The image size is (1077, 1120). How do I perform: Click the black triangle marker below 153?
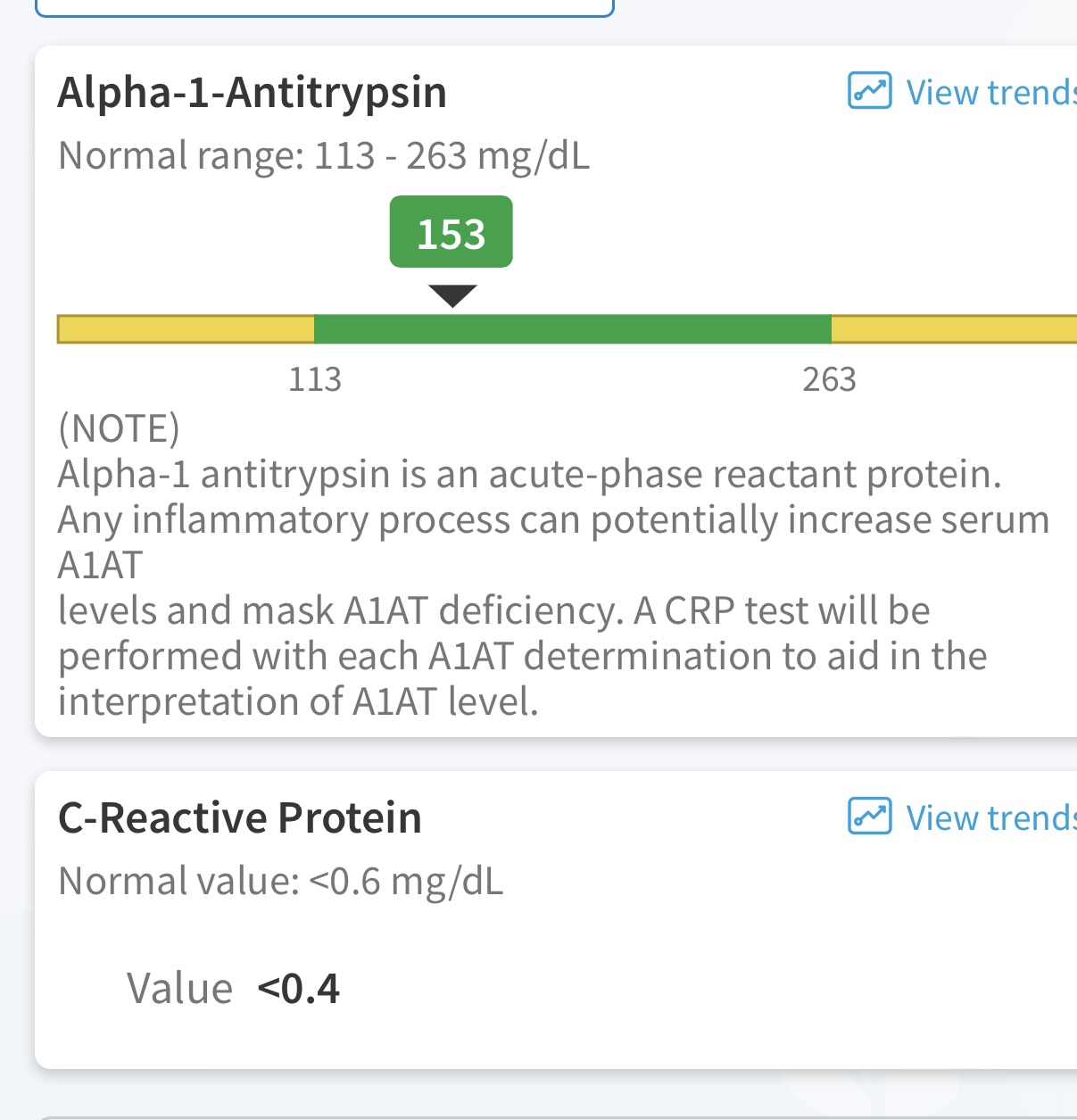click(x=452, y=295)
